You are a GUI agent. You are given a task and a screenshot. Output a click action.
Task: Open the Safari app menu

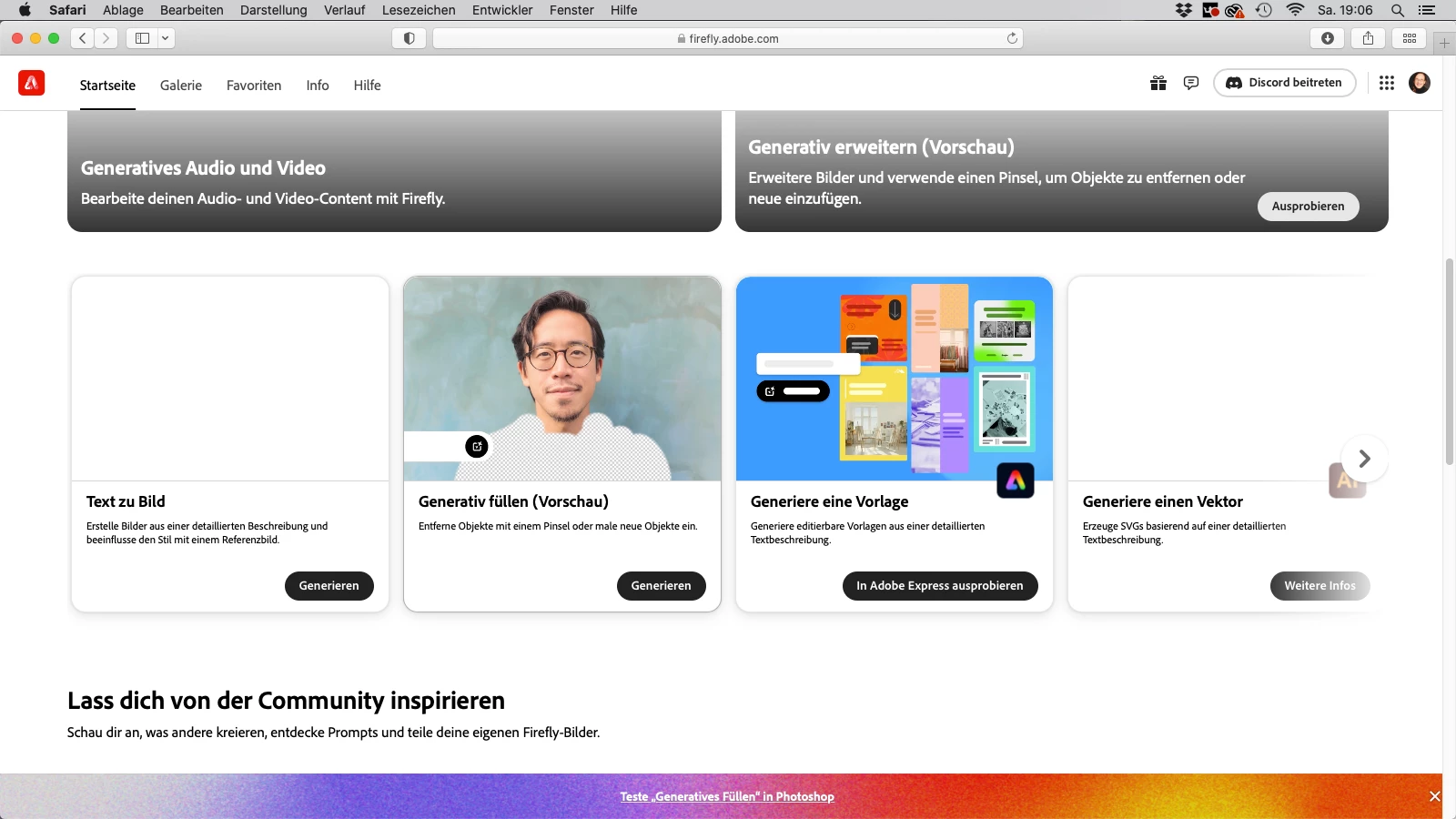pos(67,10)
